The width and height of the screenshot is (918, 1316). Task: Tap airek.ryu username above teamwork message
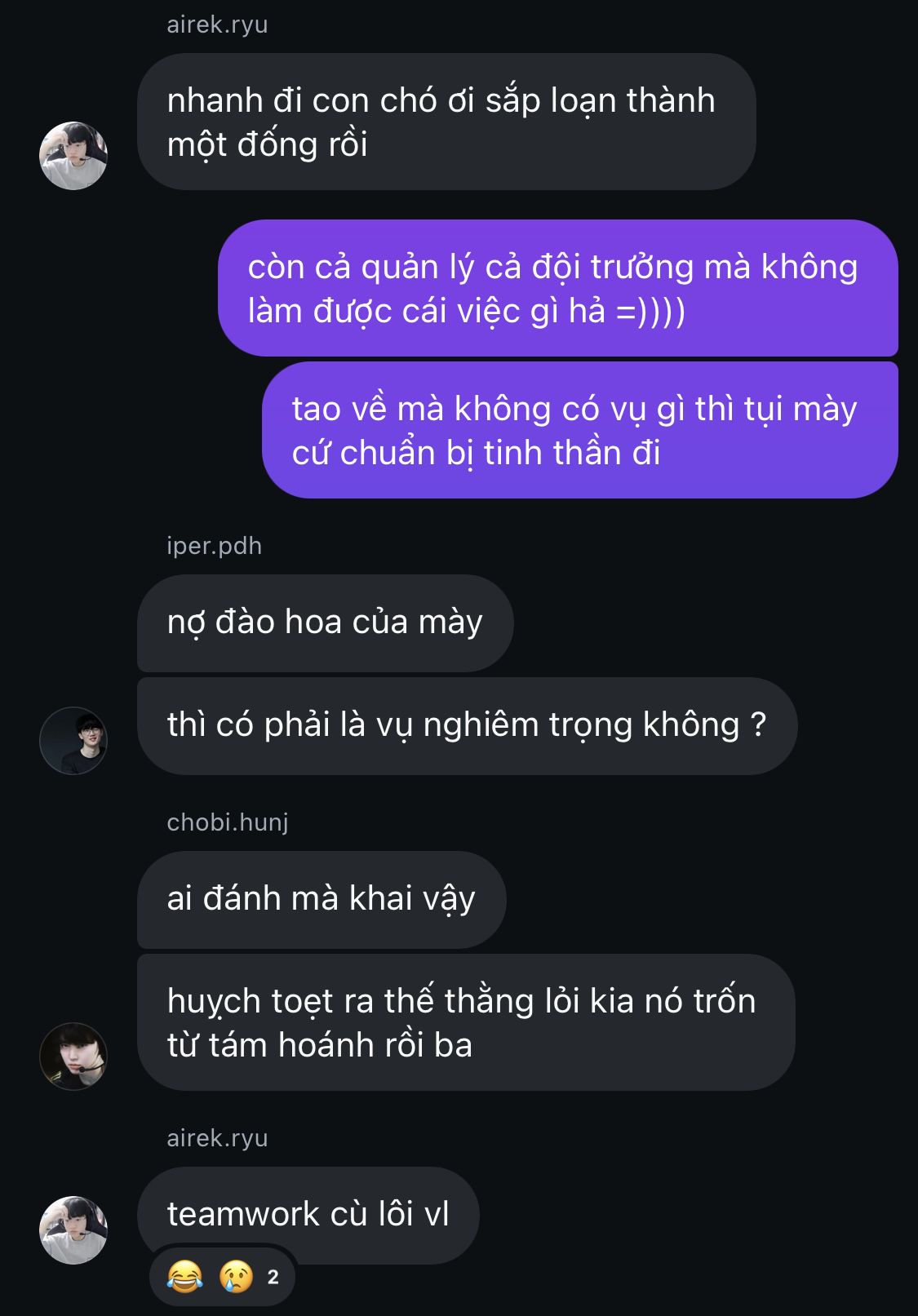coord(217,1138)
